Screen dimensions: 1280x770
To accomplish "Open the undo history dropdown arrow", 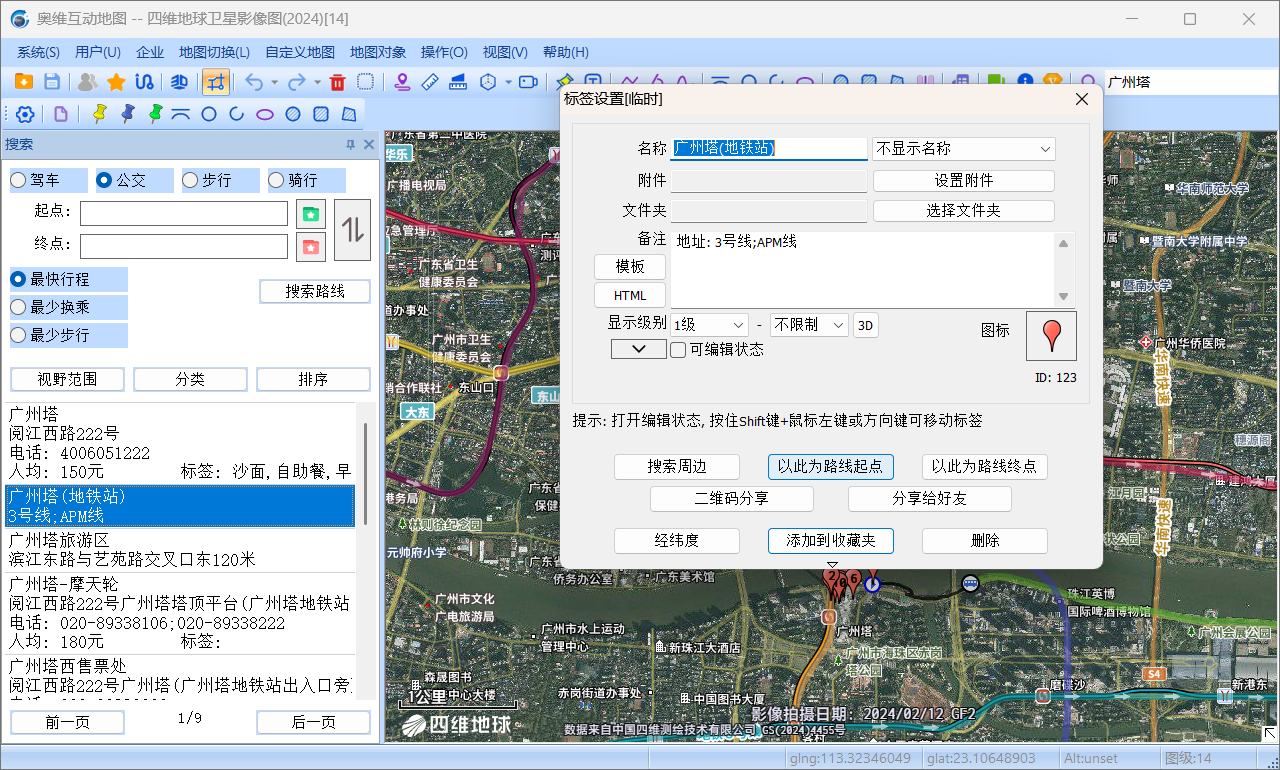I will point(274,83).
